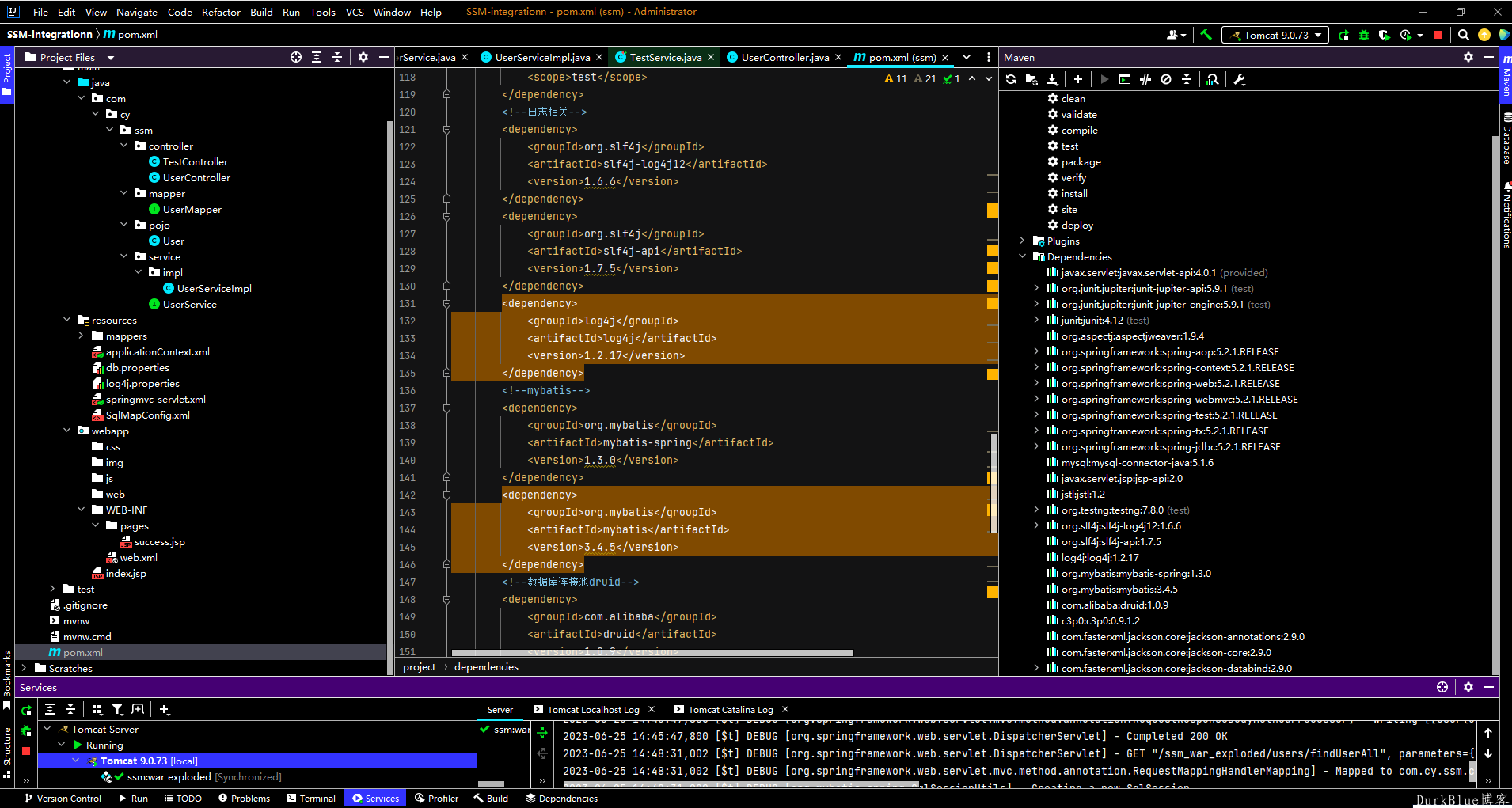Viewport: 1512px width, 808px height.
Task: Click Filter icon in Services toolbar
Action: tap(117, 710)
